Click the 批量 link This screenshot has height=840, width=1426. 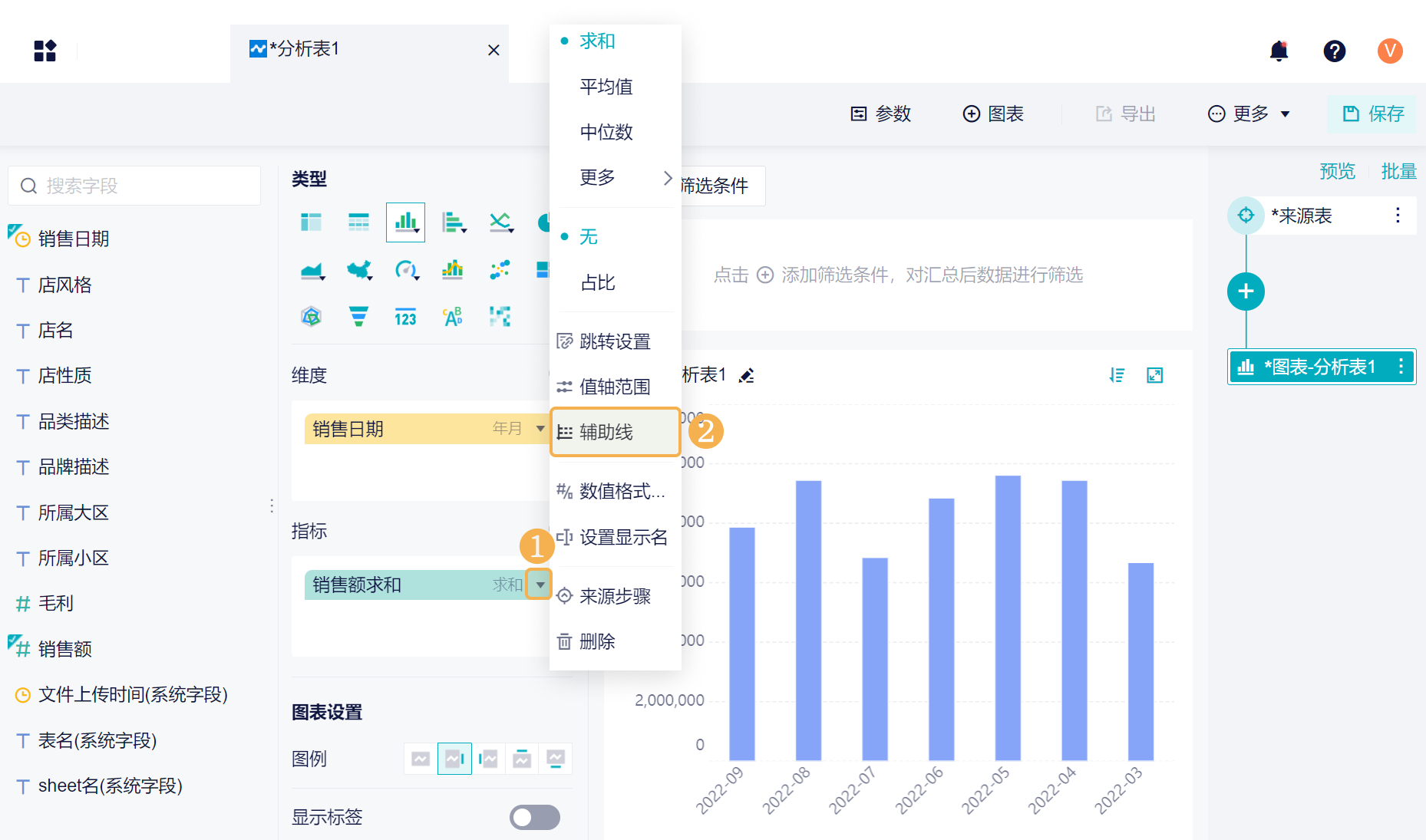1398,171
